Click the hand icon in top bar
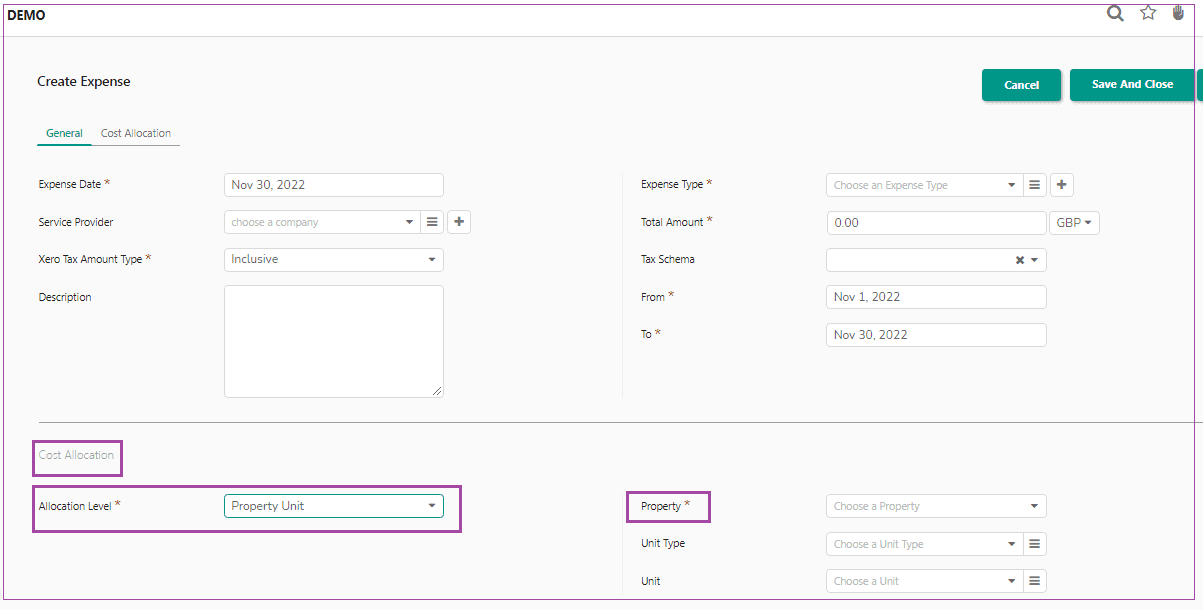Viewport: 1203px width, 610px height. pos(1179,13)
